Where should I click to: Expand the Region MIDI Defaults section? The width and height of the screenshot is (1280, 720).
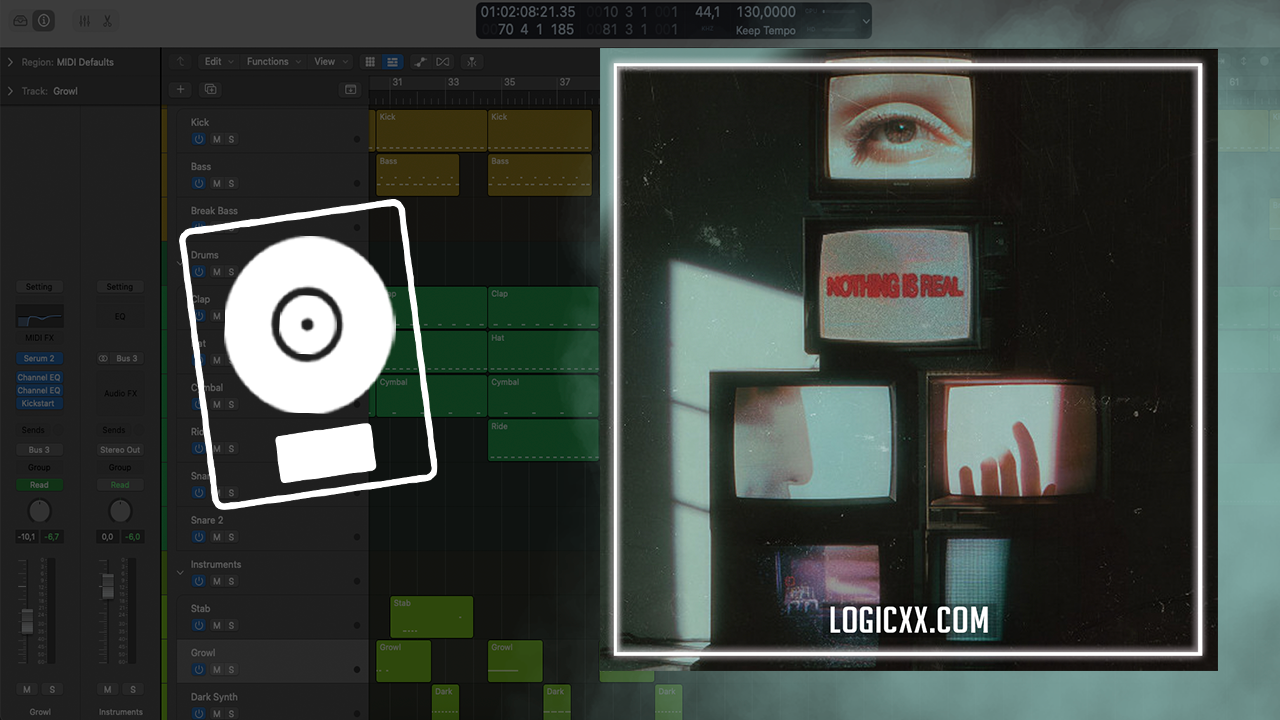click(x=10, y=62)
